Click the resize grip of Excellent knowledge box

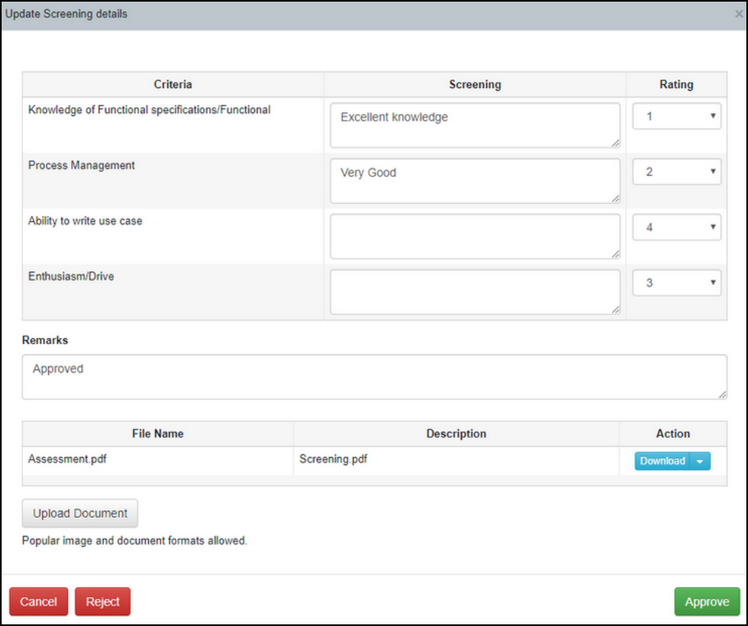click(615, 143)
